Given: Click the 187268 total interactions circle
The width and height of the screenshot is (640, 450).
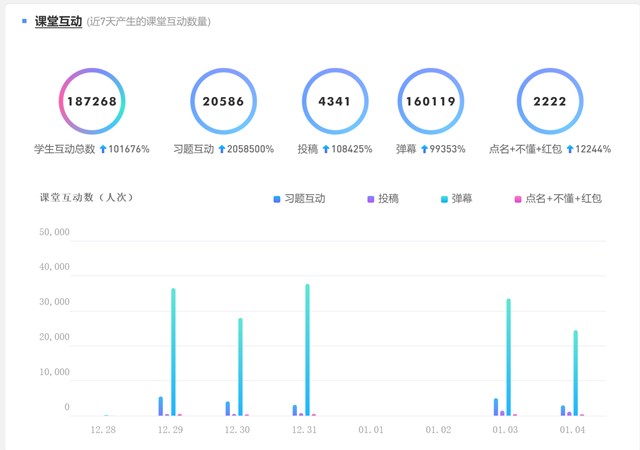Looking at the screenshot, I should [x=92, y=101].
